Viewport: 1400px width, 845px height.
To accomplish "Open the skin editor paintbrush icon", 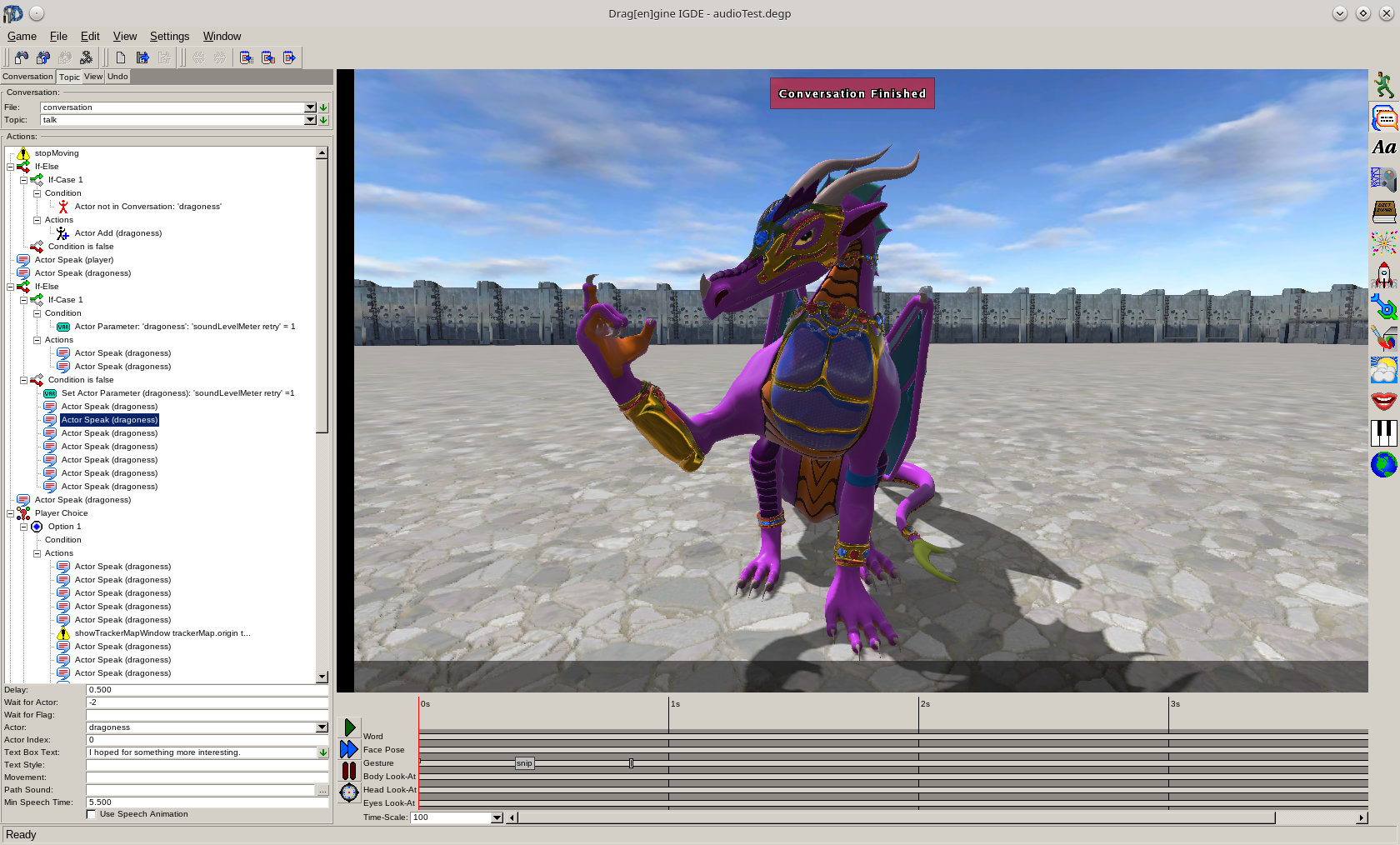I will point(1383,337).
